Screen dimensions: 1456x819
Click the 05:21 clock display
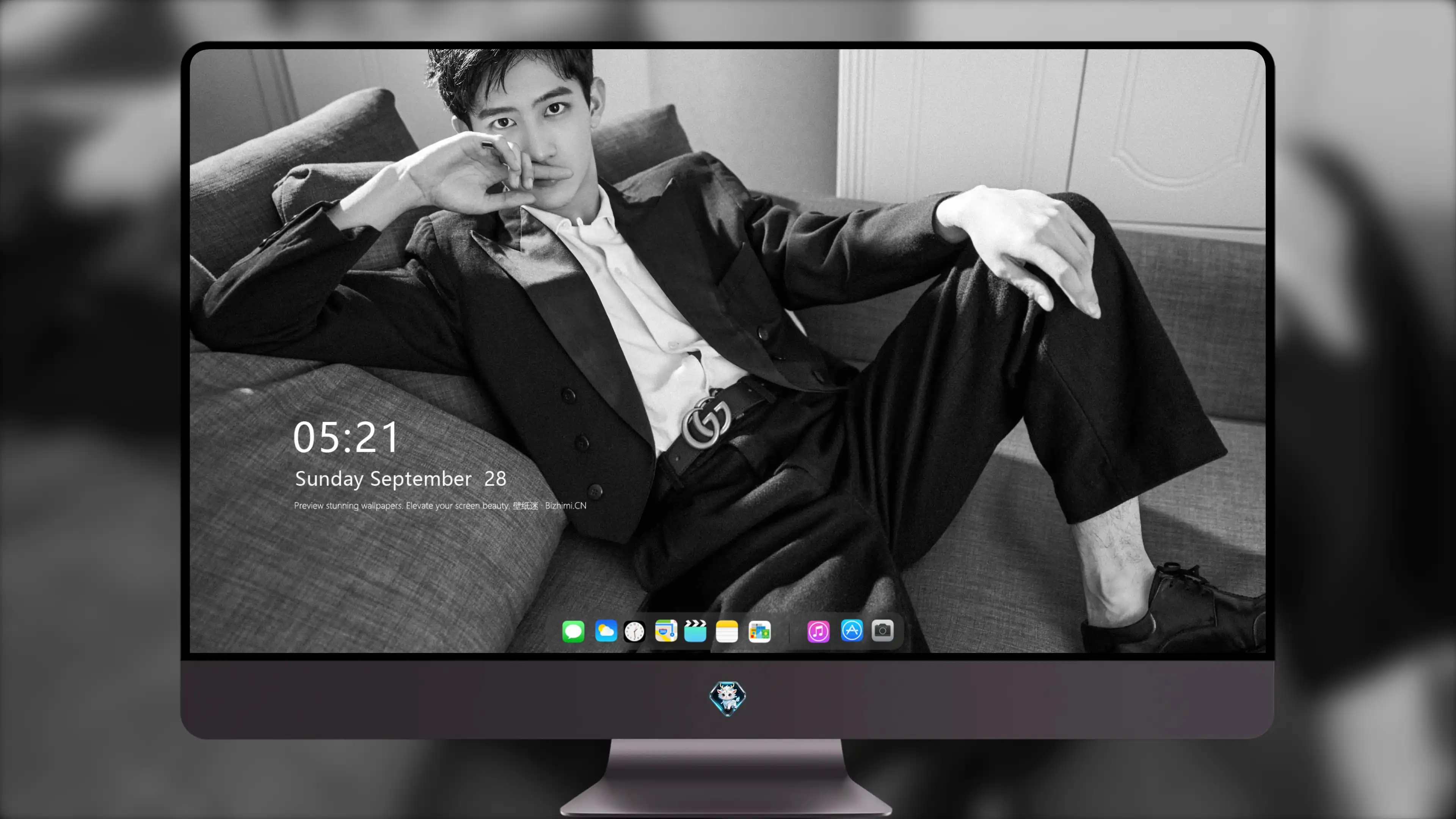(346, 438)
